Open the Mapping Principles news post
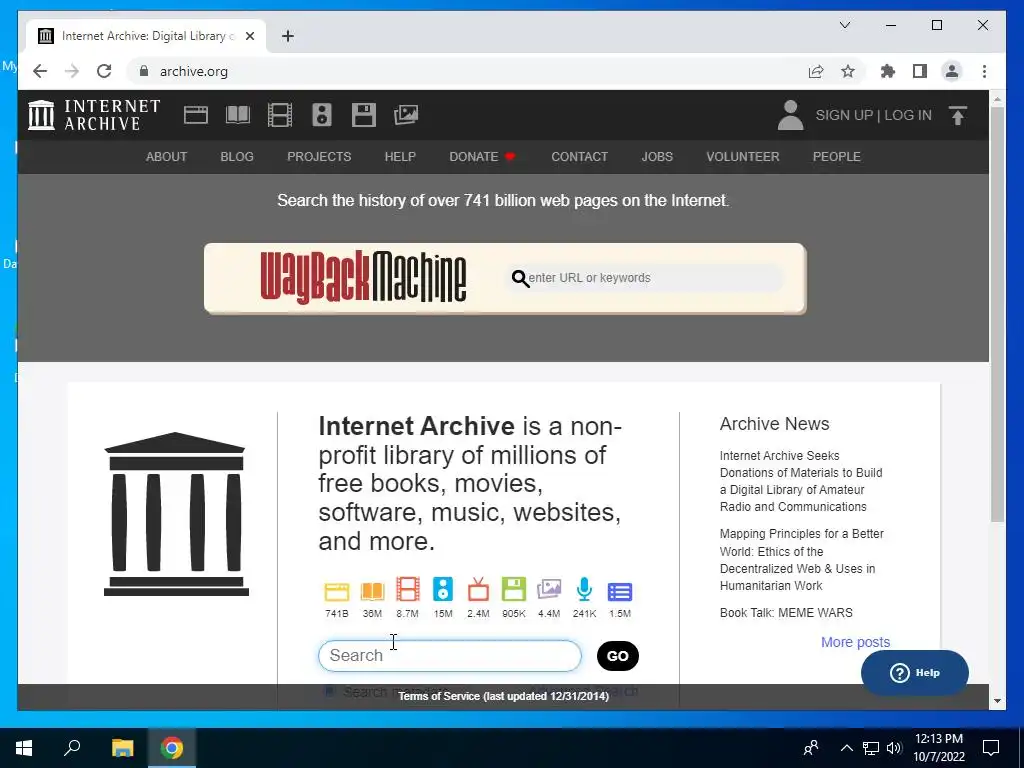The height and width of the screenshot is (768, 1024). point(802,560)
